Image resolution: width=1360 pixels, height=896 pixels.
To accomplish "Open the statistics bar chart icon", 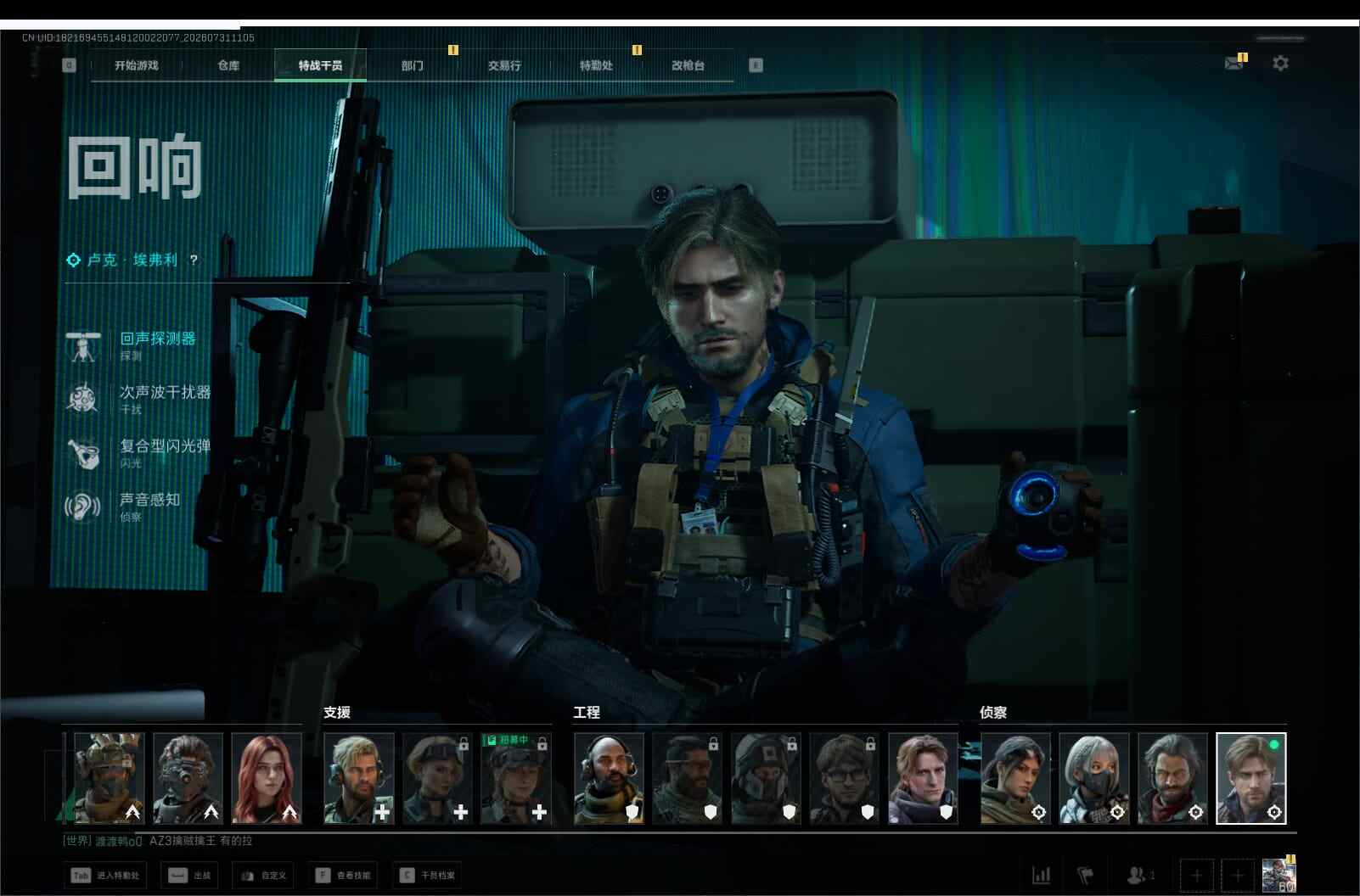I will click(1041, 875).
